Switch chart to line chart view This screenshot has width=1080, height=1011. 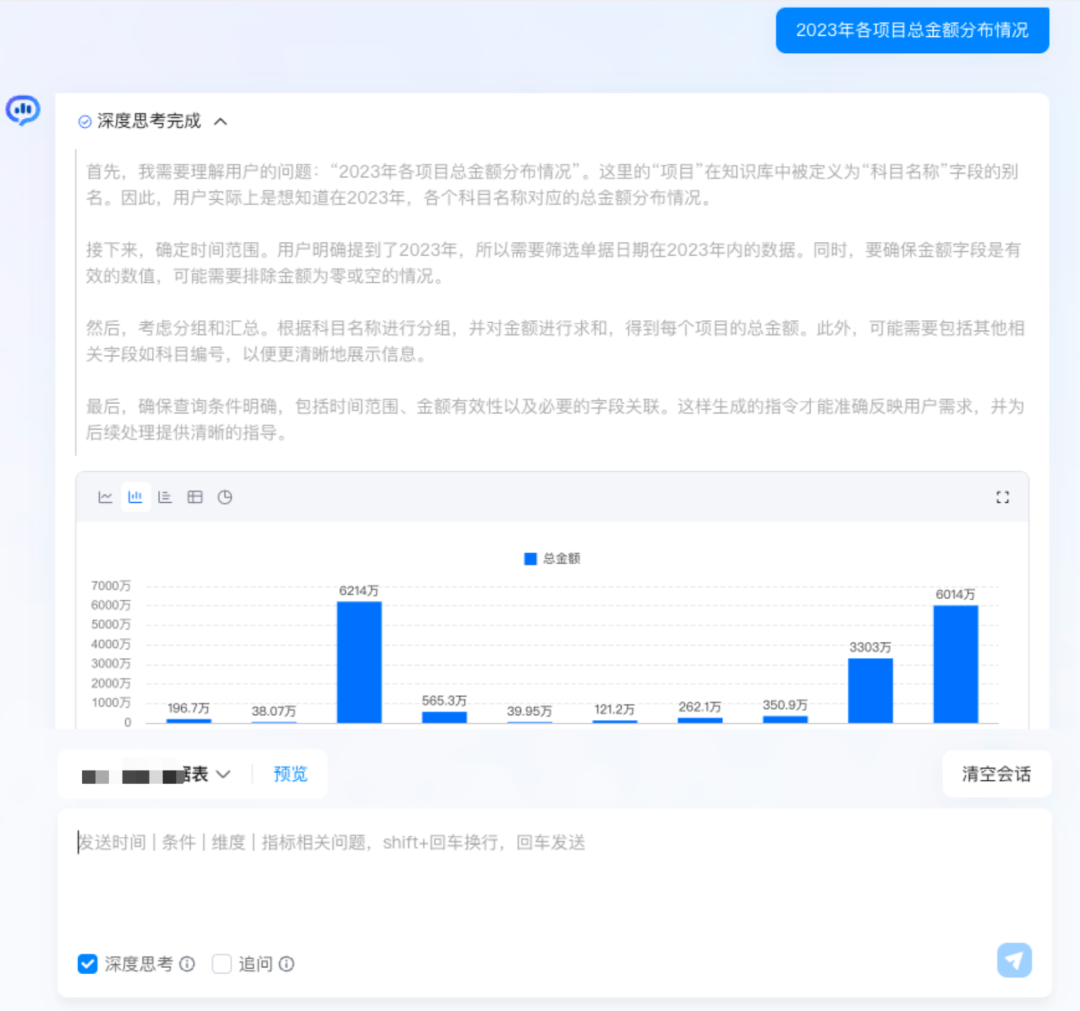point(105,497)
